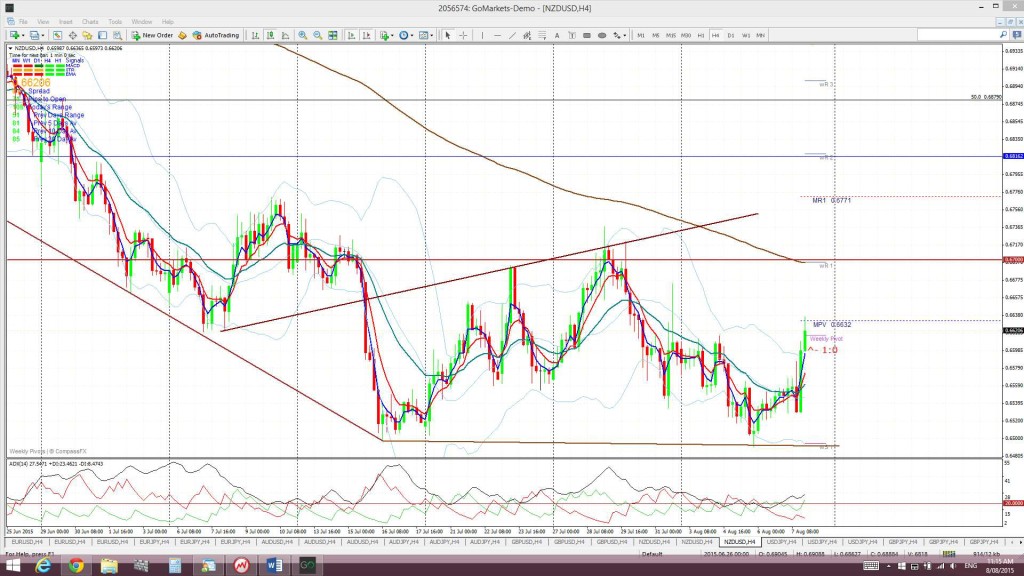Open the Indicators list icon
Screen dimensions: 1024x576
384,35
